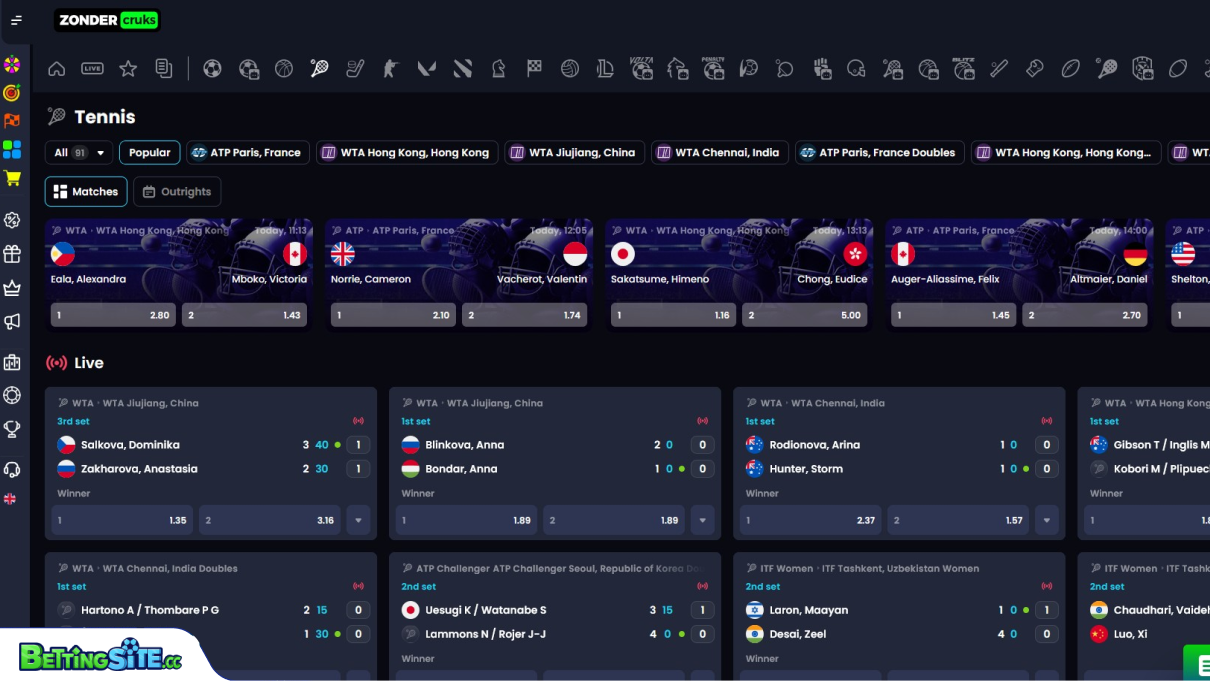Select the Counter-Strike esports icon

click(390, 68)
